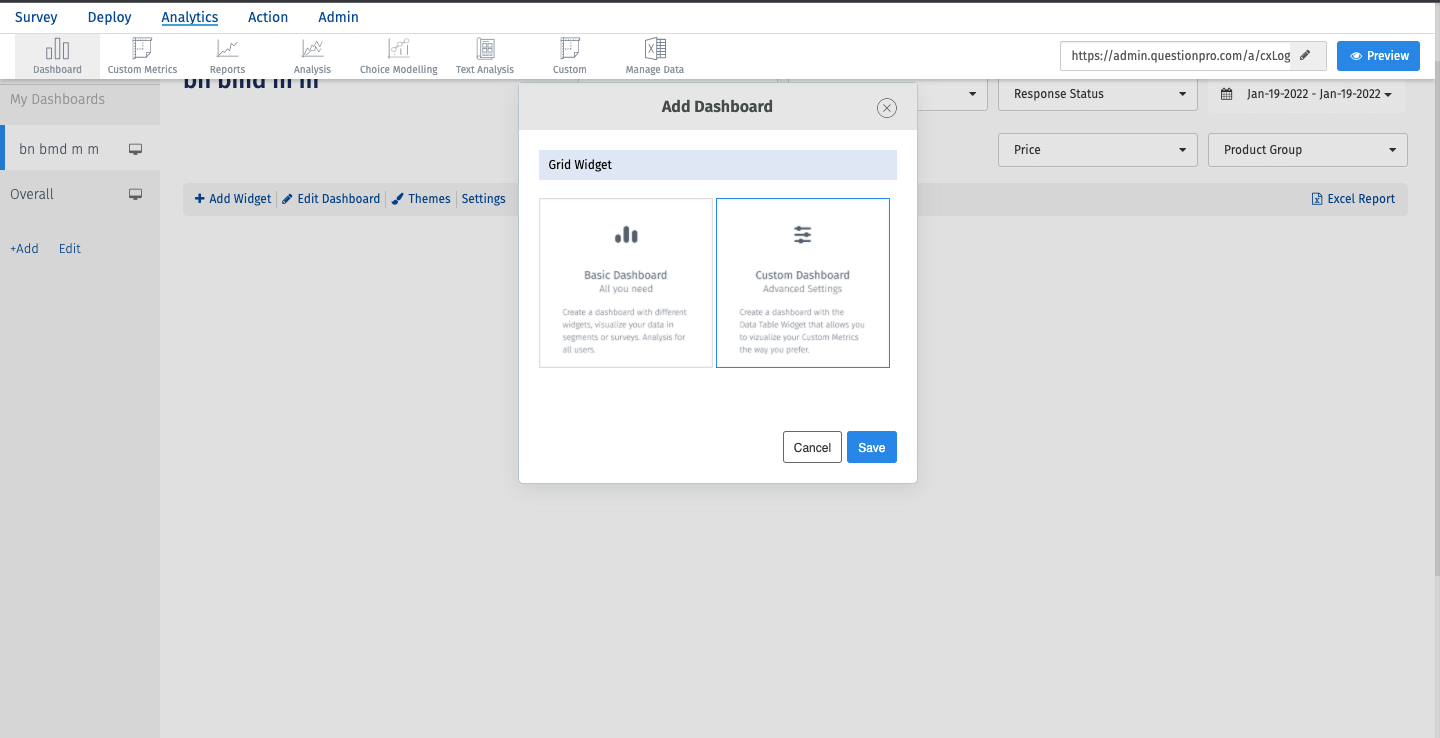Expand the Product Group dropdown

[x=1307, y=150]
